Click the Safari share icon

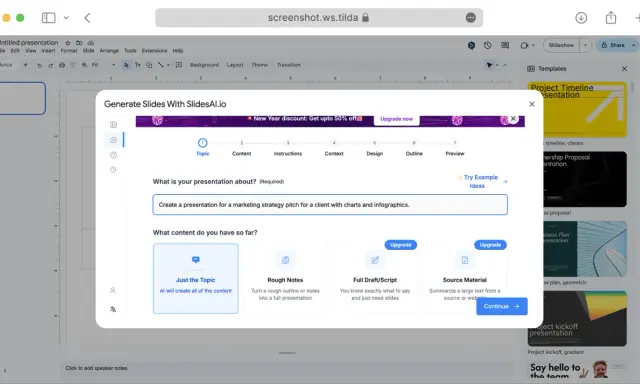click(611, 18)
